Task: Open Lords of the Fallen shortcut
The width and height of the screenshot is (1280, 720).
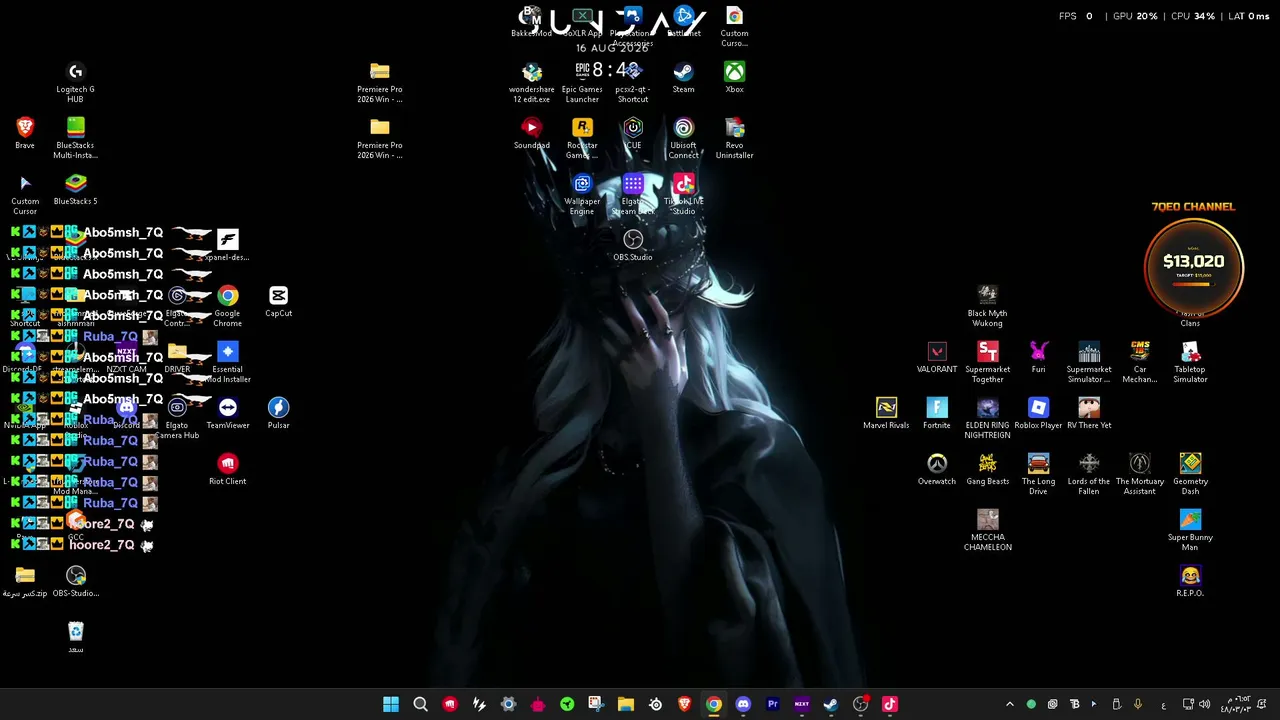Action: point(1089,474)
